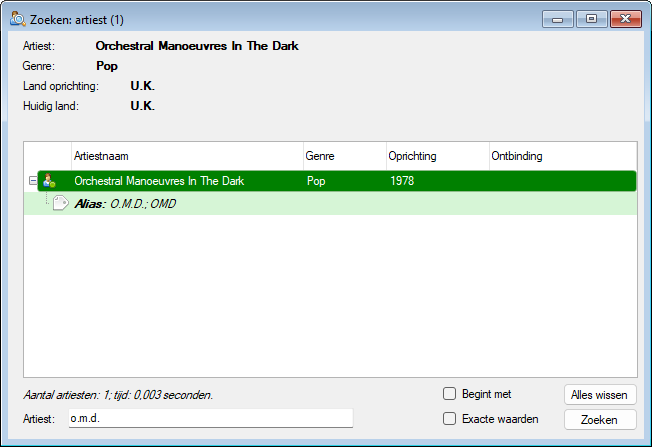Click the Alles wissen button
The height and width of the screenshot is (447, 652).
pos(600,395)
